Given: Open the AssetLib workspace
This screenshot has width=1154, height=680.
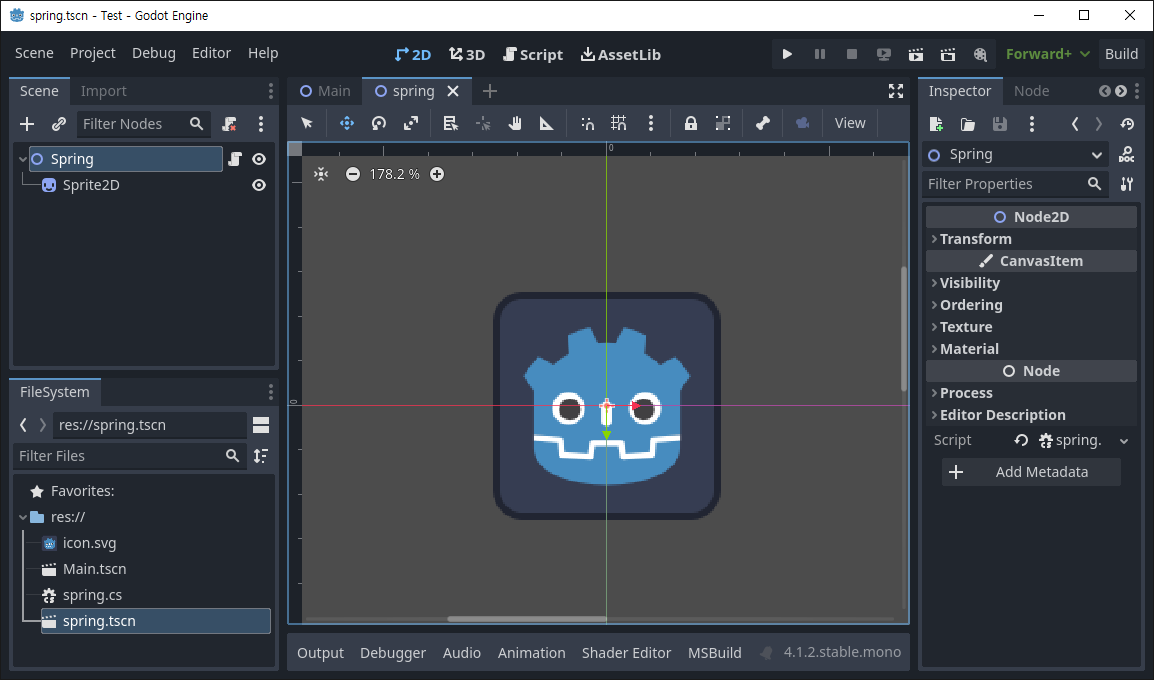Looking at the screenshot, I should pos(620,54).
